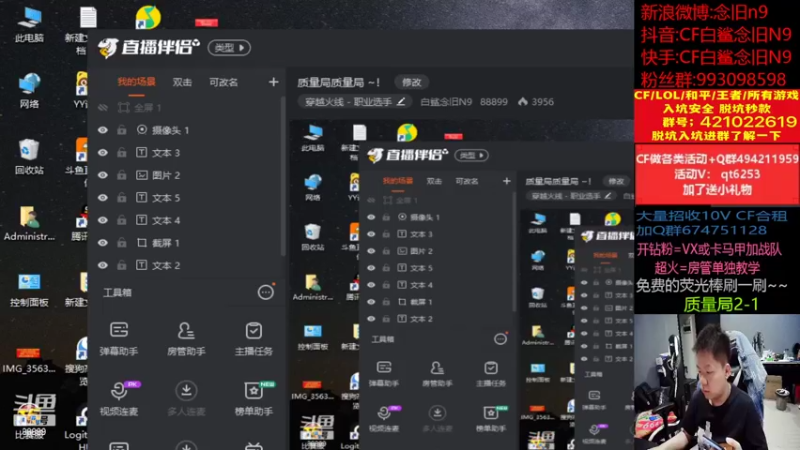Image resolution: width=800 pixels, height=450 pixels.
Task: Select the 控制面板 desktop icon
Action: (x=29, y=289)
